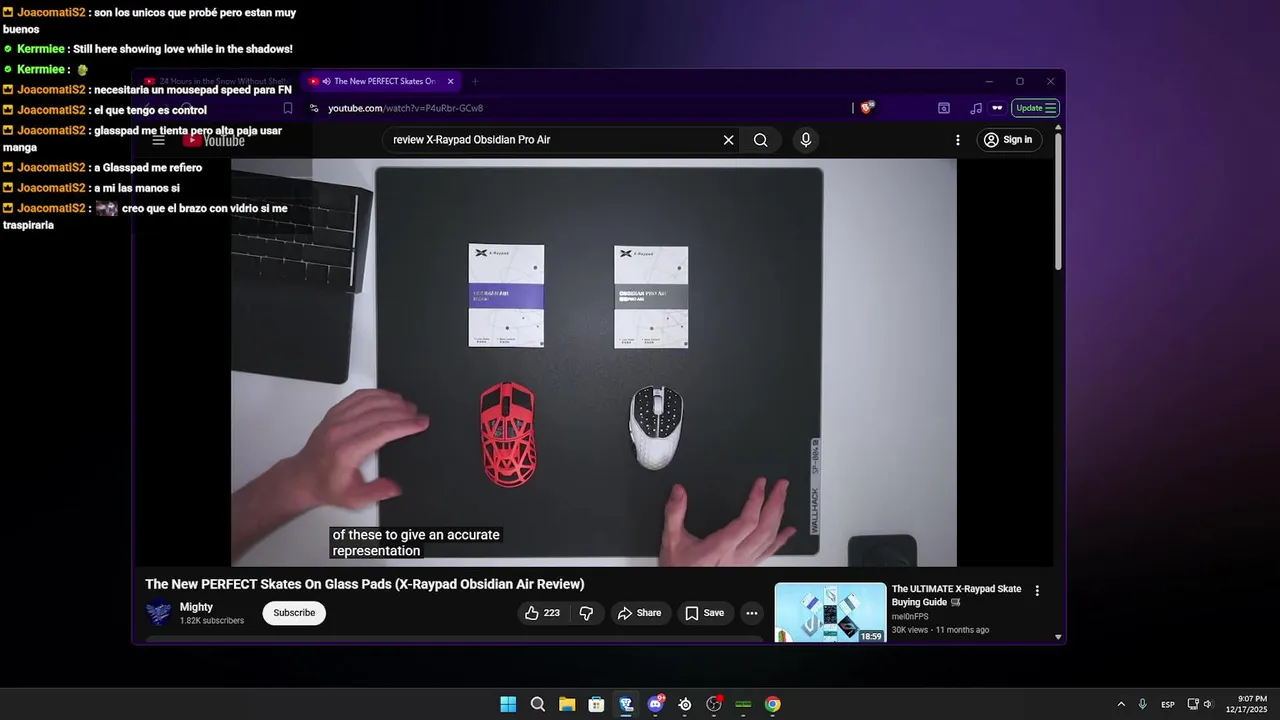Launch File Explorer from taskbar

tap(567, 704)
